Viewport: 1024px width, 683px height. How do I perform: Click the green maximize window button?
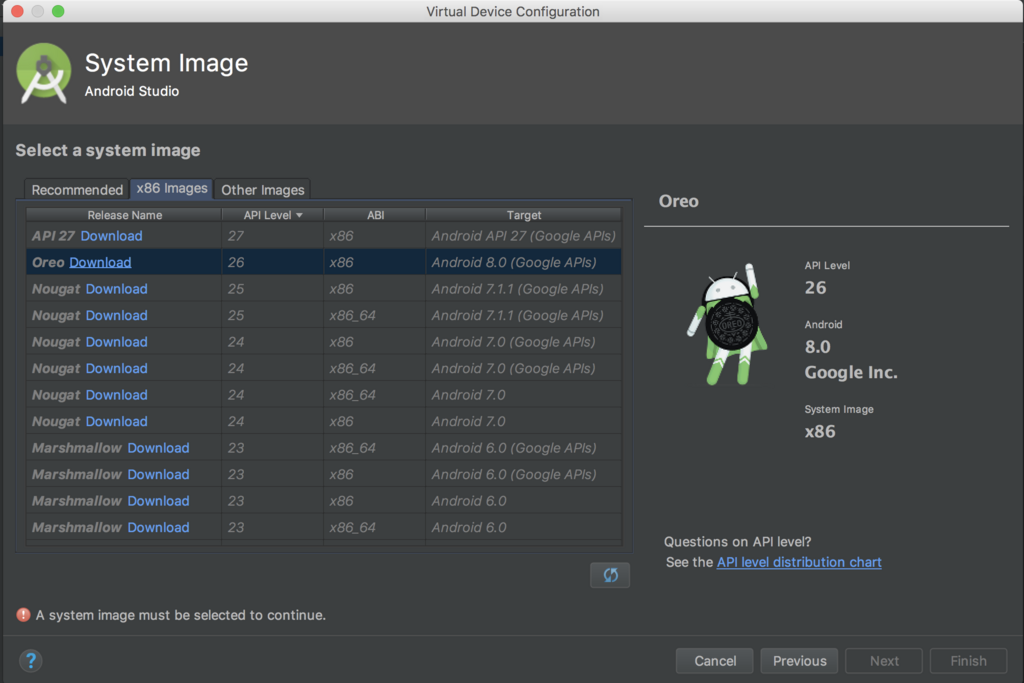pos(58,11)
